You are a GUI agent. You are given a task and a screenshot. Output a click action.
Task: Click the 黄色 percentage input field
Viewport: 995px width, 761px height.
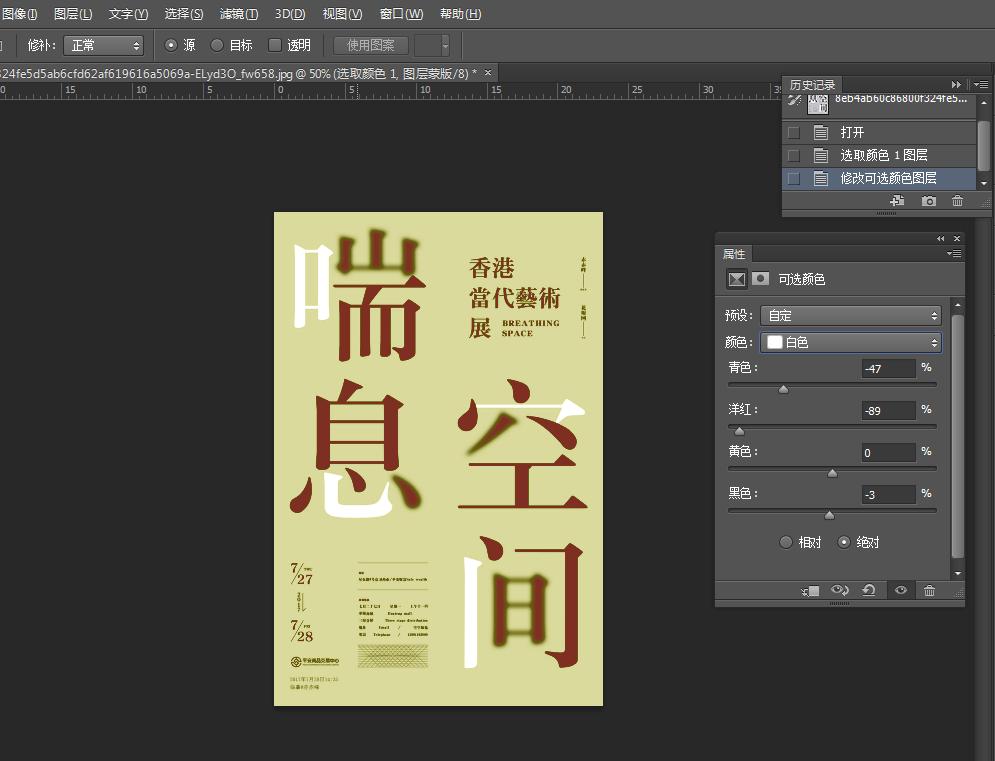[x=886, y=452]
